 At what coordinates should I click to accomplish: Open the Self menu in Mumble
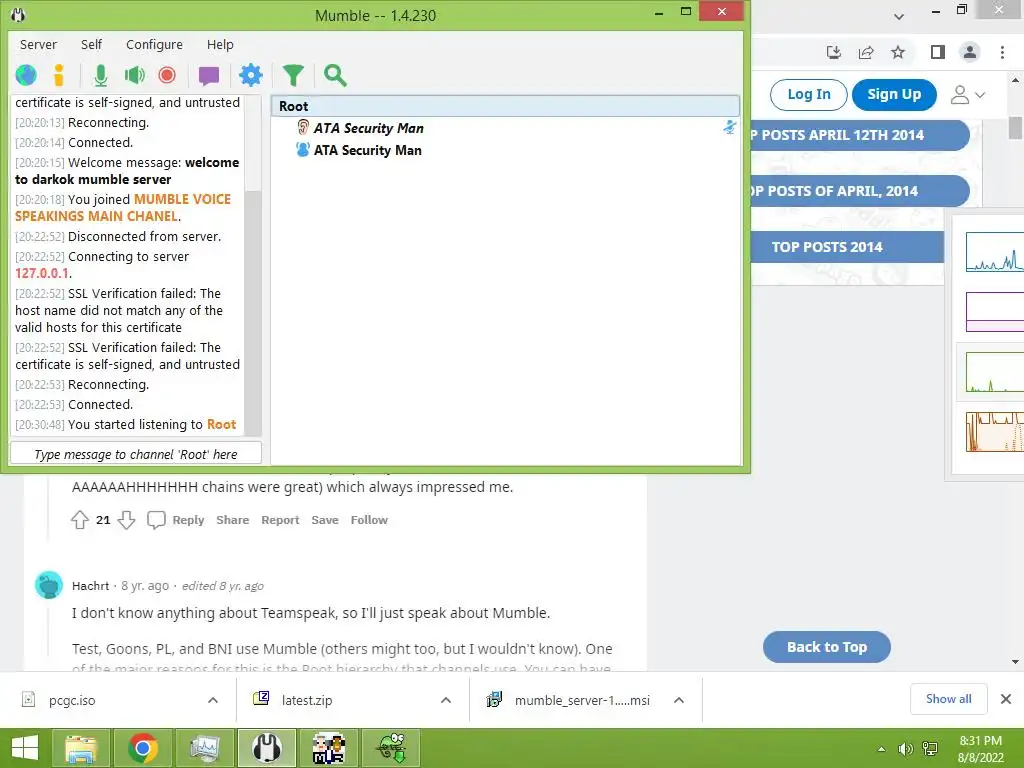(x=91, y=44)
